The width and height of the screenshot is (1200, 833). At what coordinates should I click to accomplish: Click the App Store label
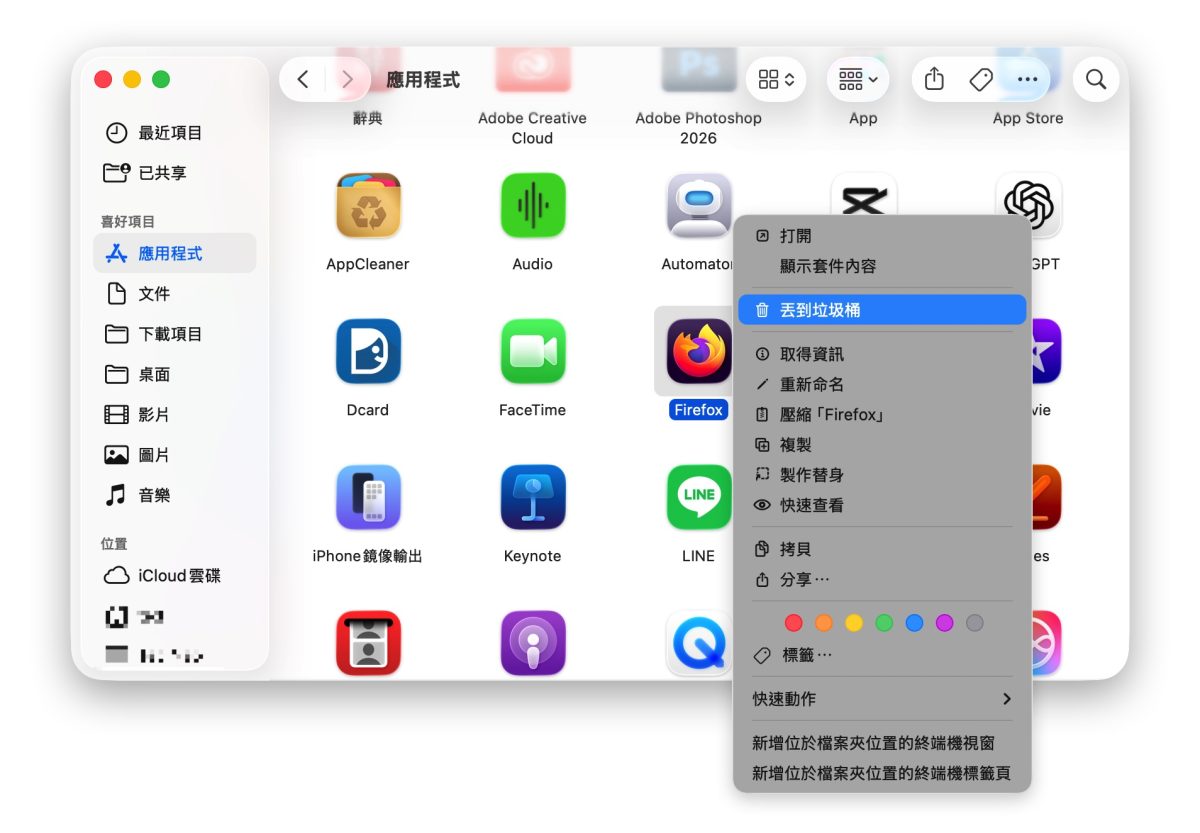pos(1028,118)
